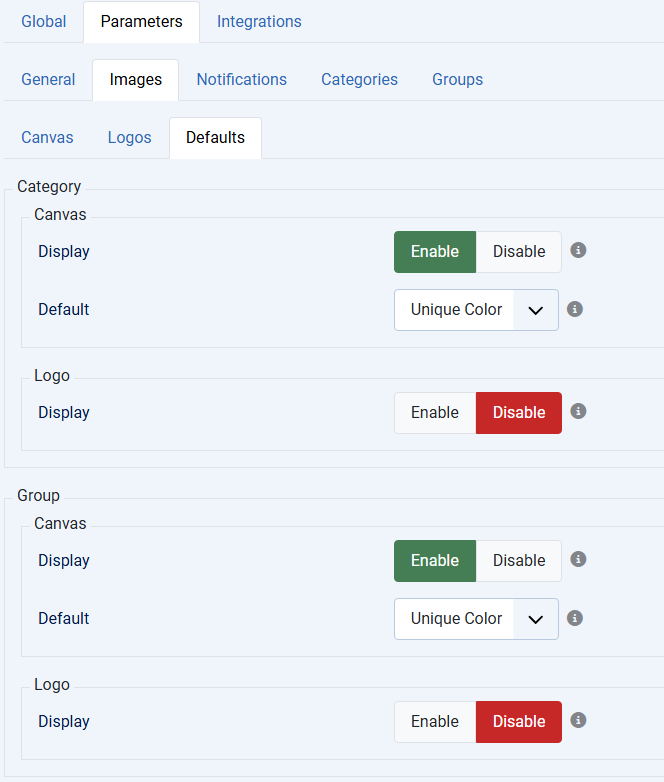Viewport: 664px width, 782px height.
Task: Select the Logos sub-tab
Action: (130, 137)
